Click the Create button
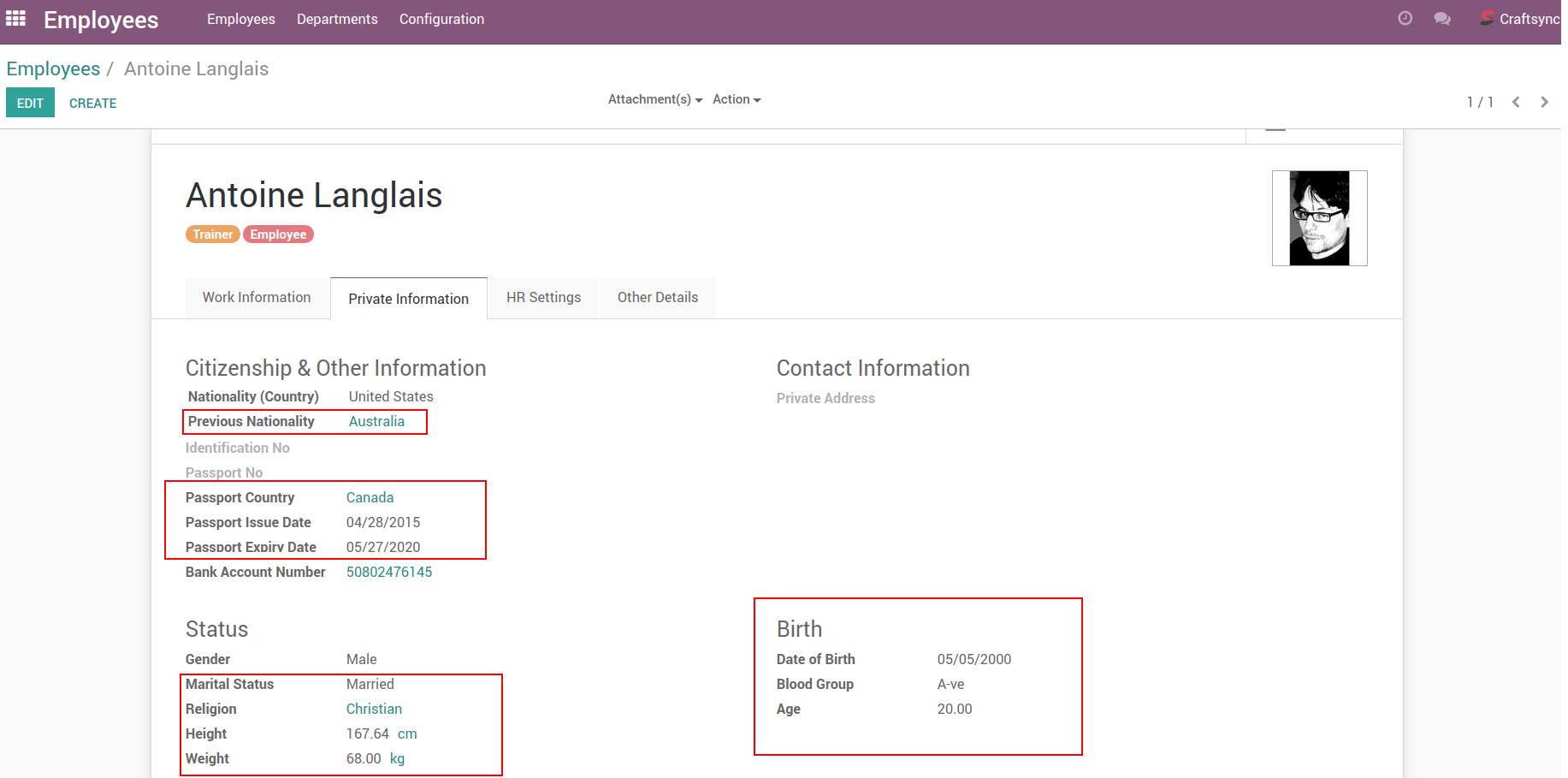Screen dimensions: 1568x778 92,103
